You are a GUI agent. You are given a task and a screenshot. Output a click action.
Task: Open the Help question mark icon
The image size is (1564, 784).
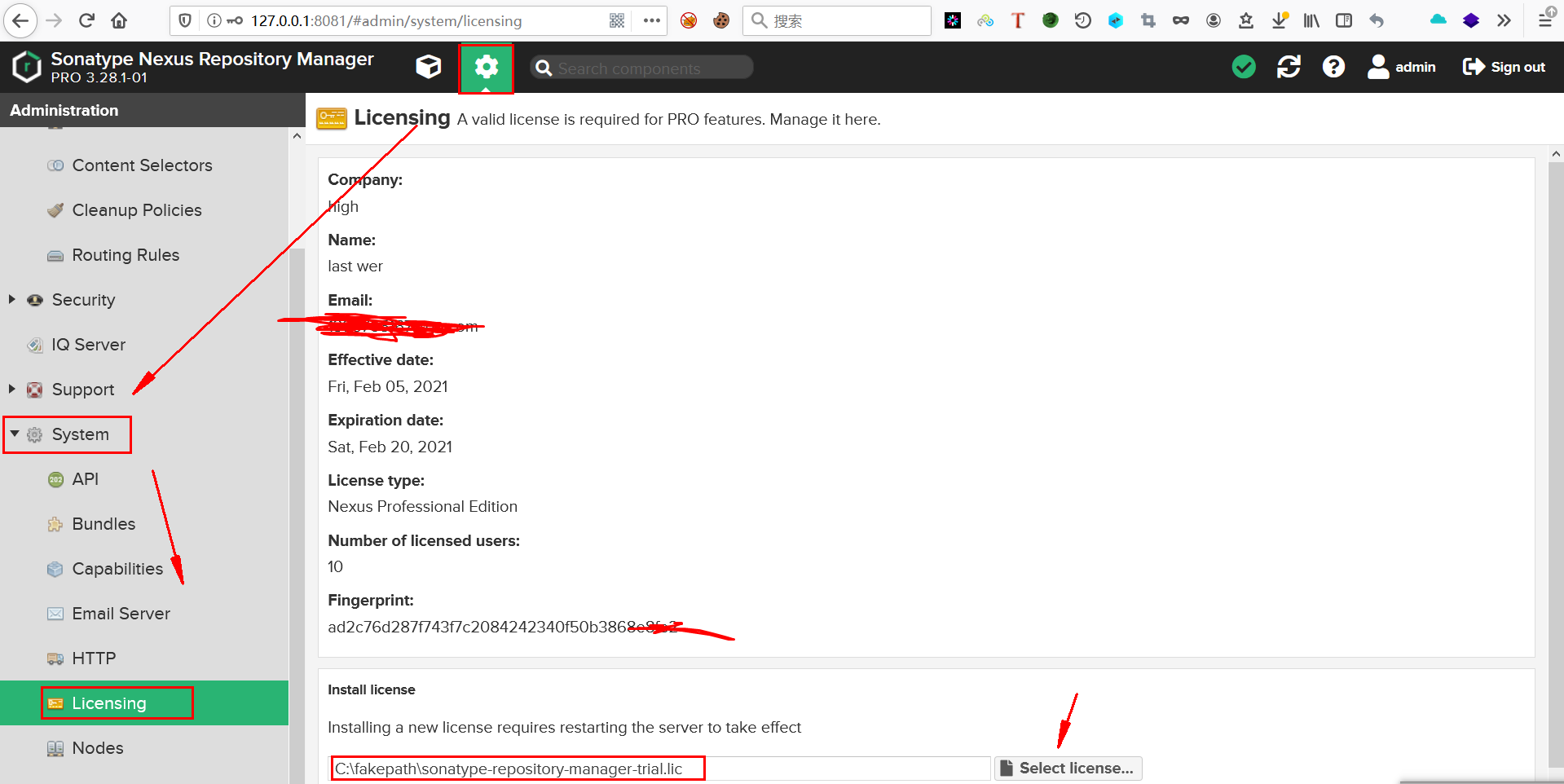(x=1333, y=67)
